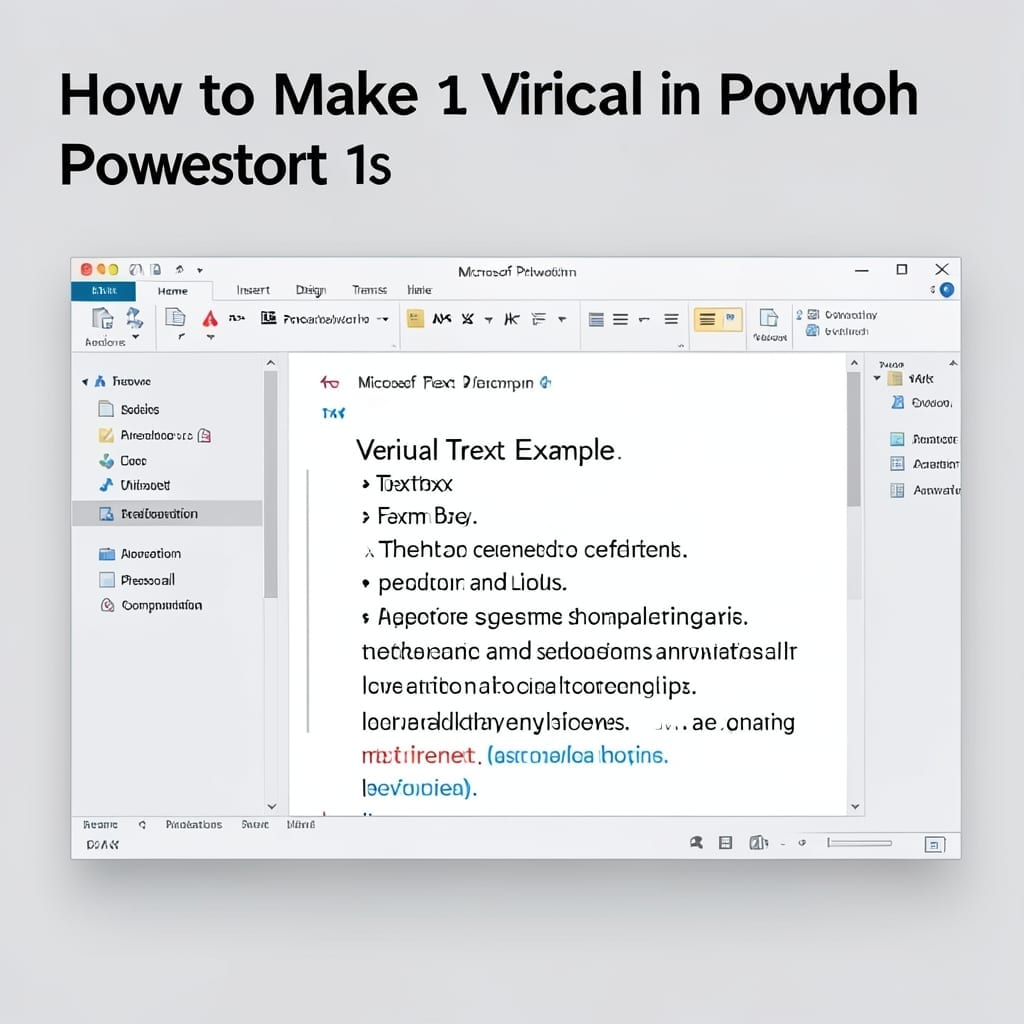Click 'Snore' in the status bar
This screenshot has height=1024, width=1024.
click(255, 825)
